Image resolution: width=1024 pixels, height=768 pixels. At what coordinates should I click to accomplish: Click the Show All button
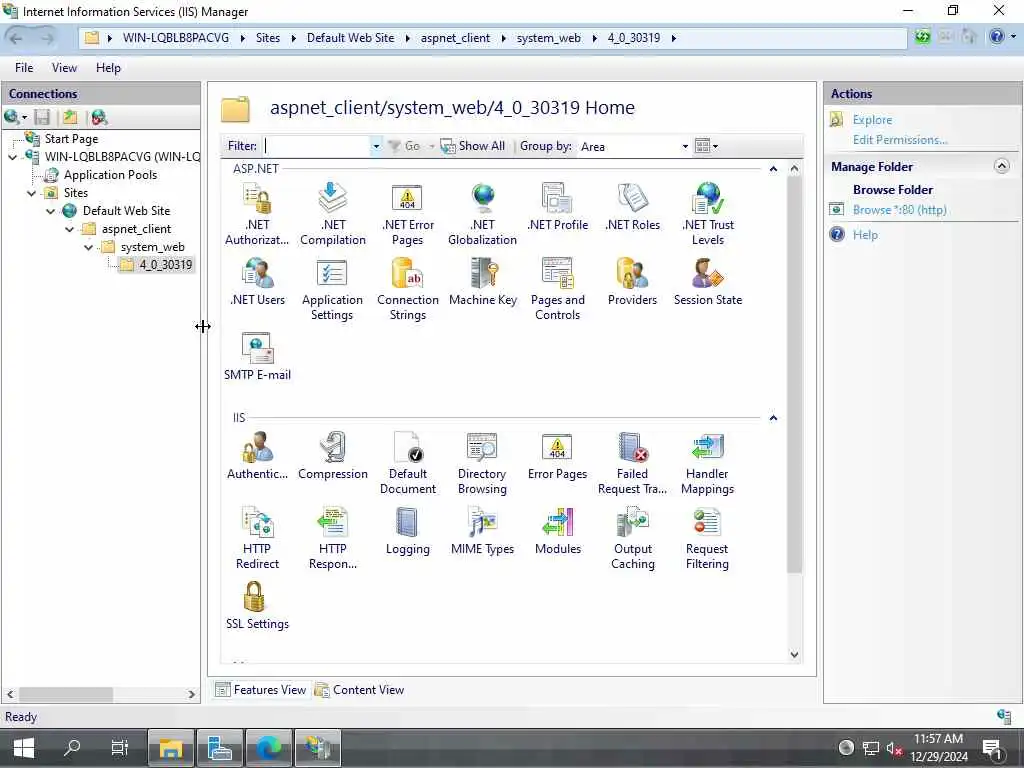473,146
